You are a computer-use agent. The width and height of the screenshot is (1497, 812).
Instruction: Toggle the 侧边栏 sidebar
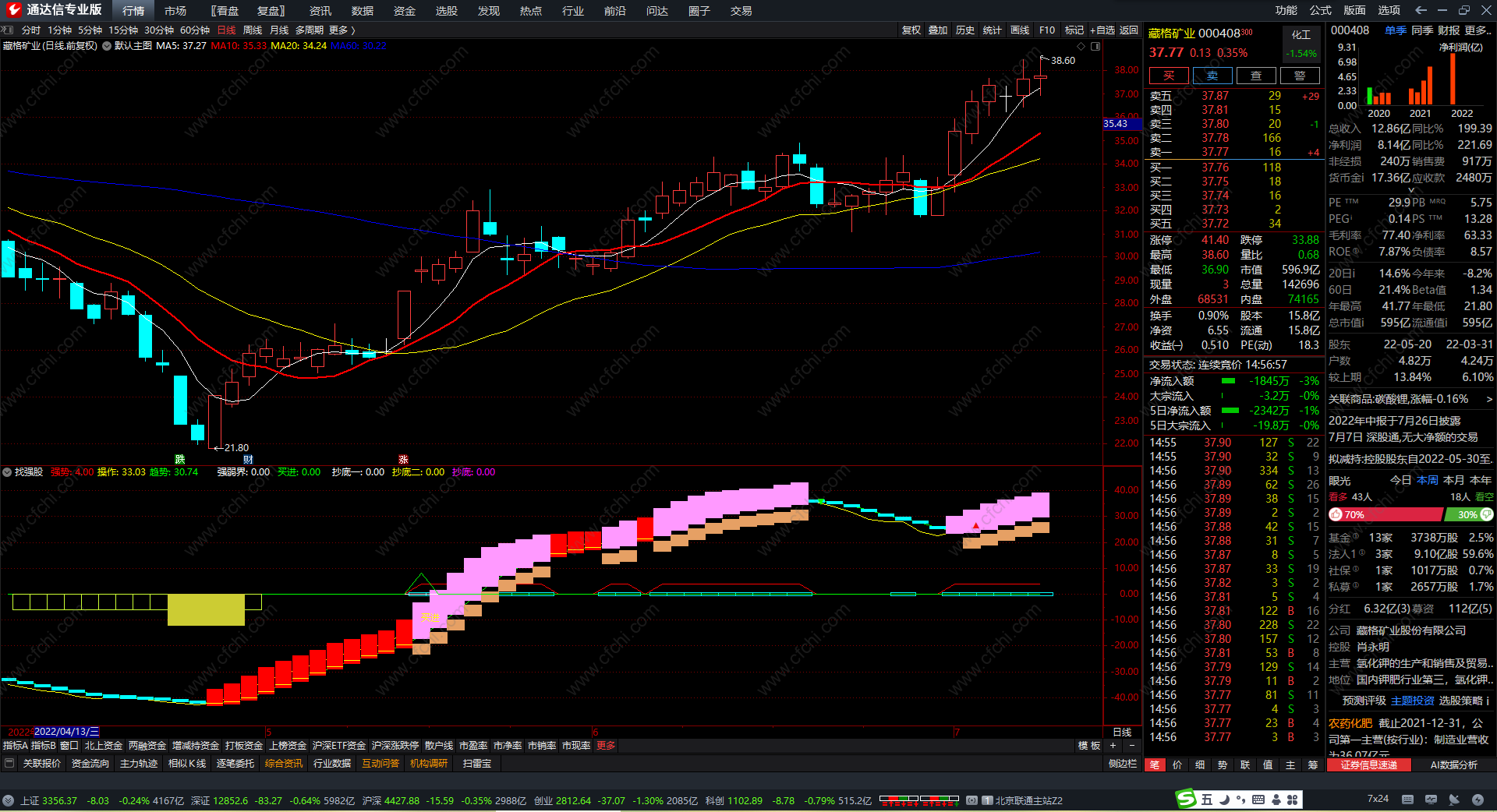click(1123, 764)
